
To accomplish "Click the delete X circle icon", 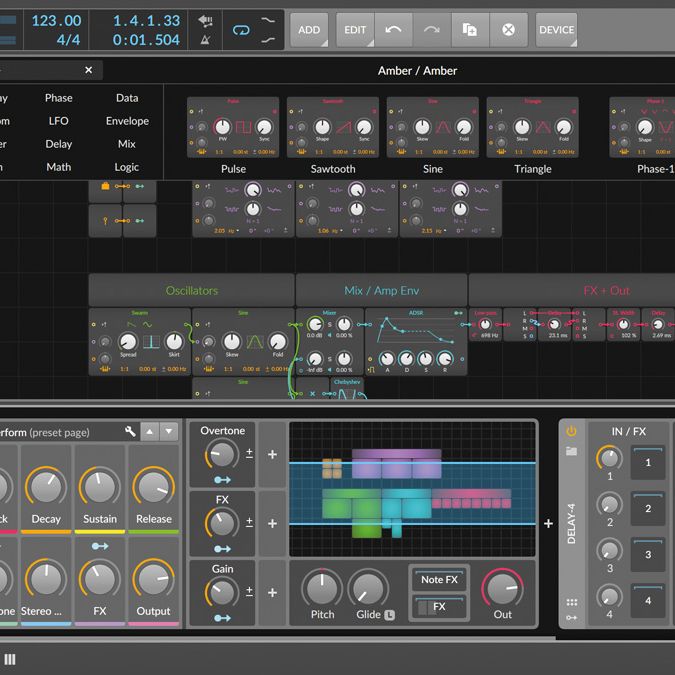I will click(508, 30).
